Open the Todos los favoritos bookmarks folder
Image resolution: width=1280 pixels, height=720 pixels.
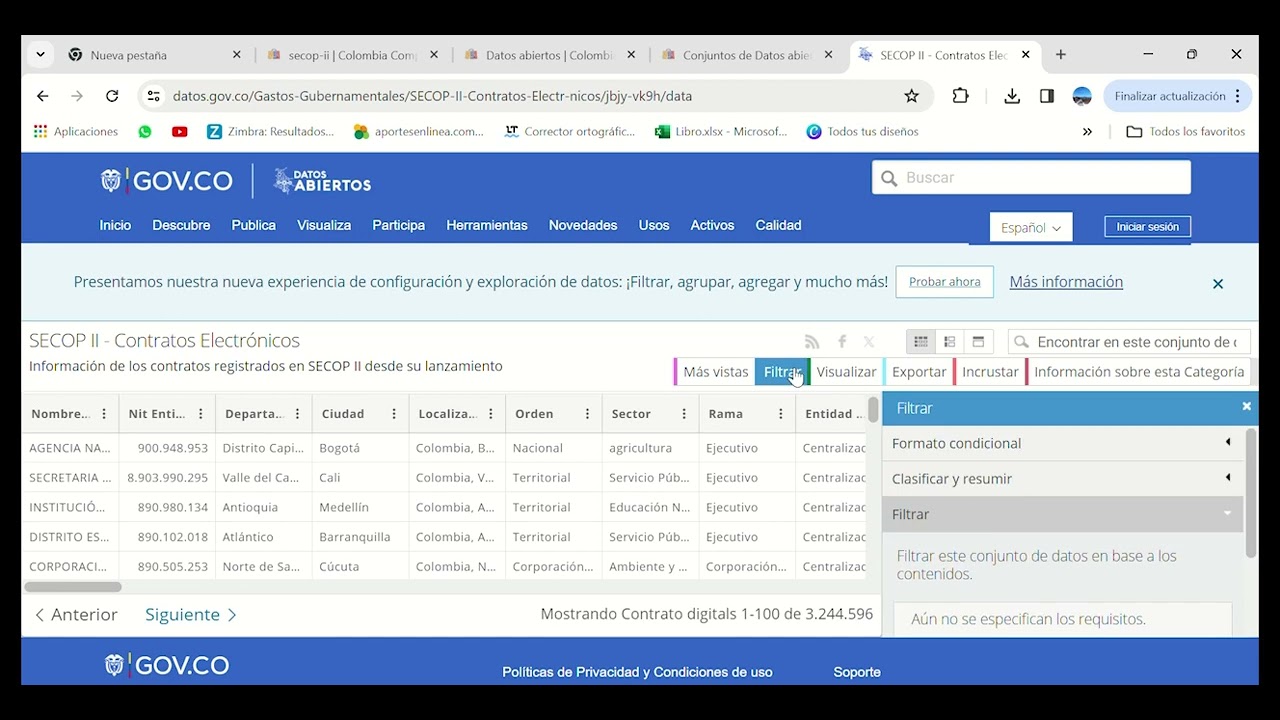point(1186,131)
